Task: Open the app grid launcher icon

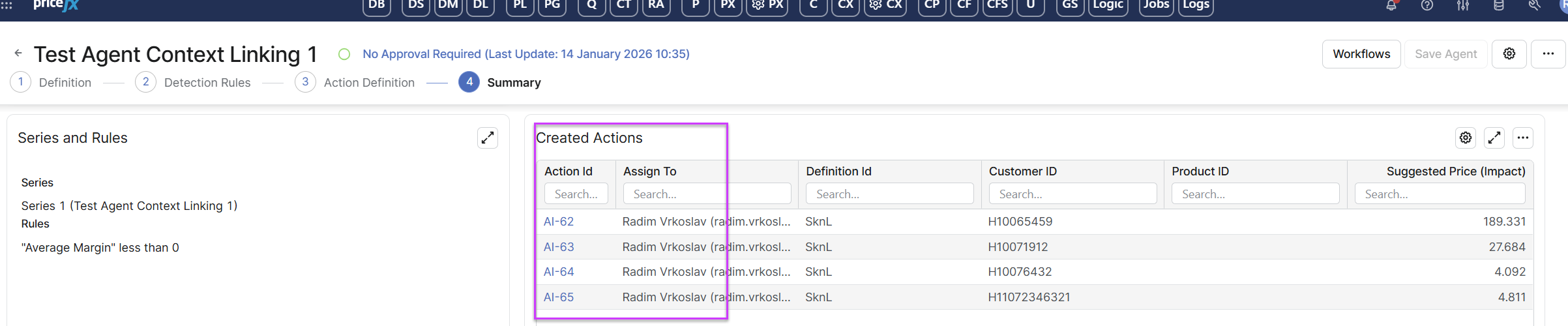Action: (x=7, y=5)
